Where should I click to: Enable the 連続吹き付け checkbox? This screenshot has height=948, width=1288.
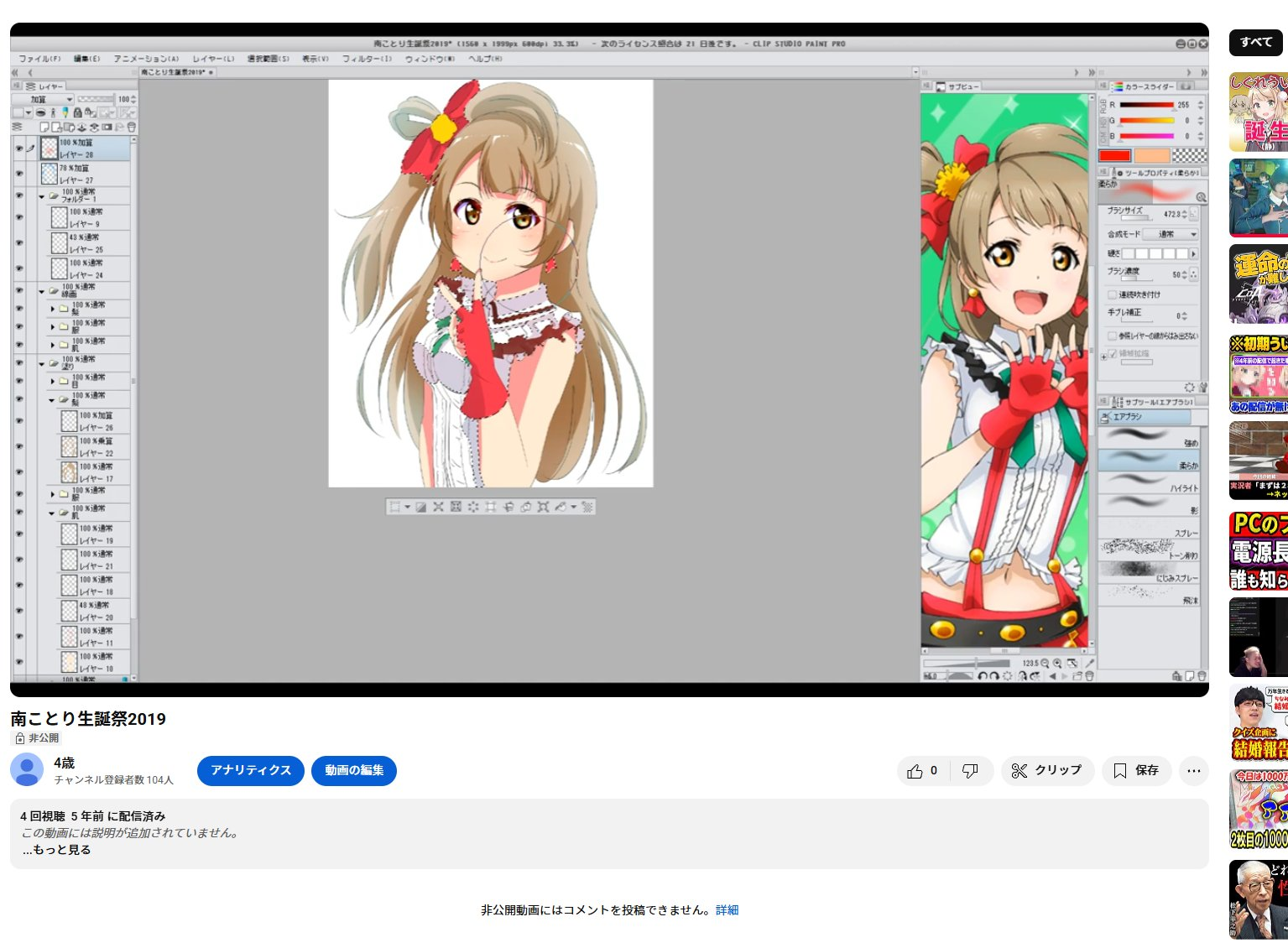pyautogui.click(x=1112, y=295)
